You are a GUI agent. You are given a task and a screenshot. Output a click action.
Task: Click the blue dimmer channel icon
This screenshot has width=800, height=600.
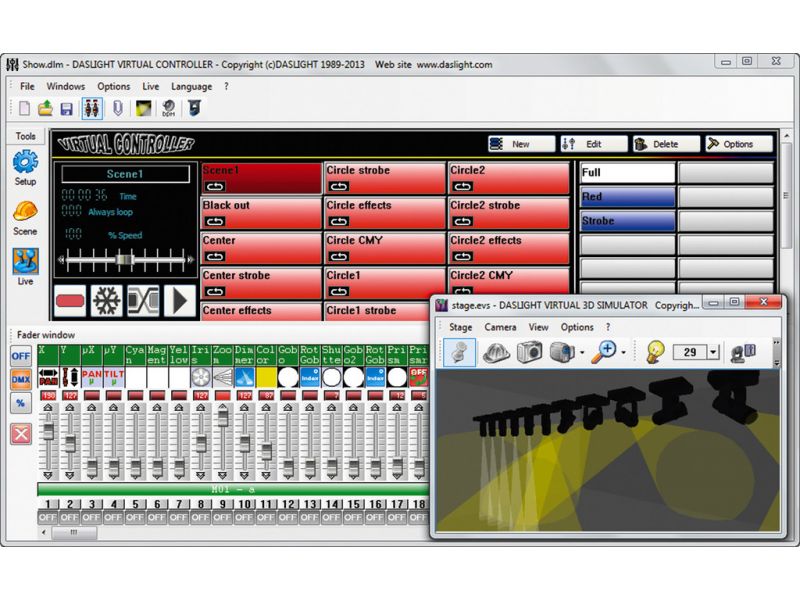click(x=244, y=378)
